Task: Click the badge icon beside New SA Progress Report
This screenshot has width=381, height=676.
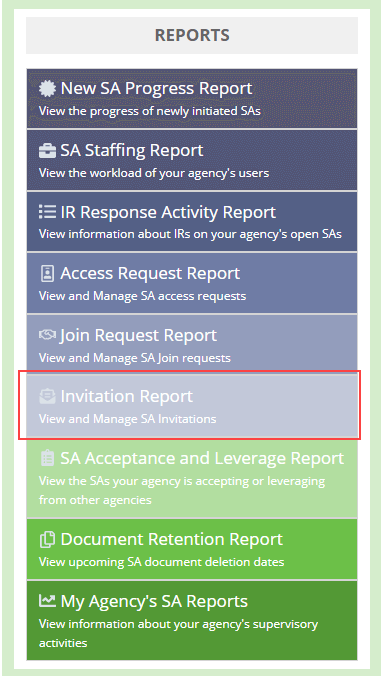Action: (x=47, y=89)
